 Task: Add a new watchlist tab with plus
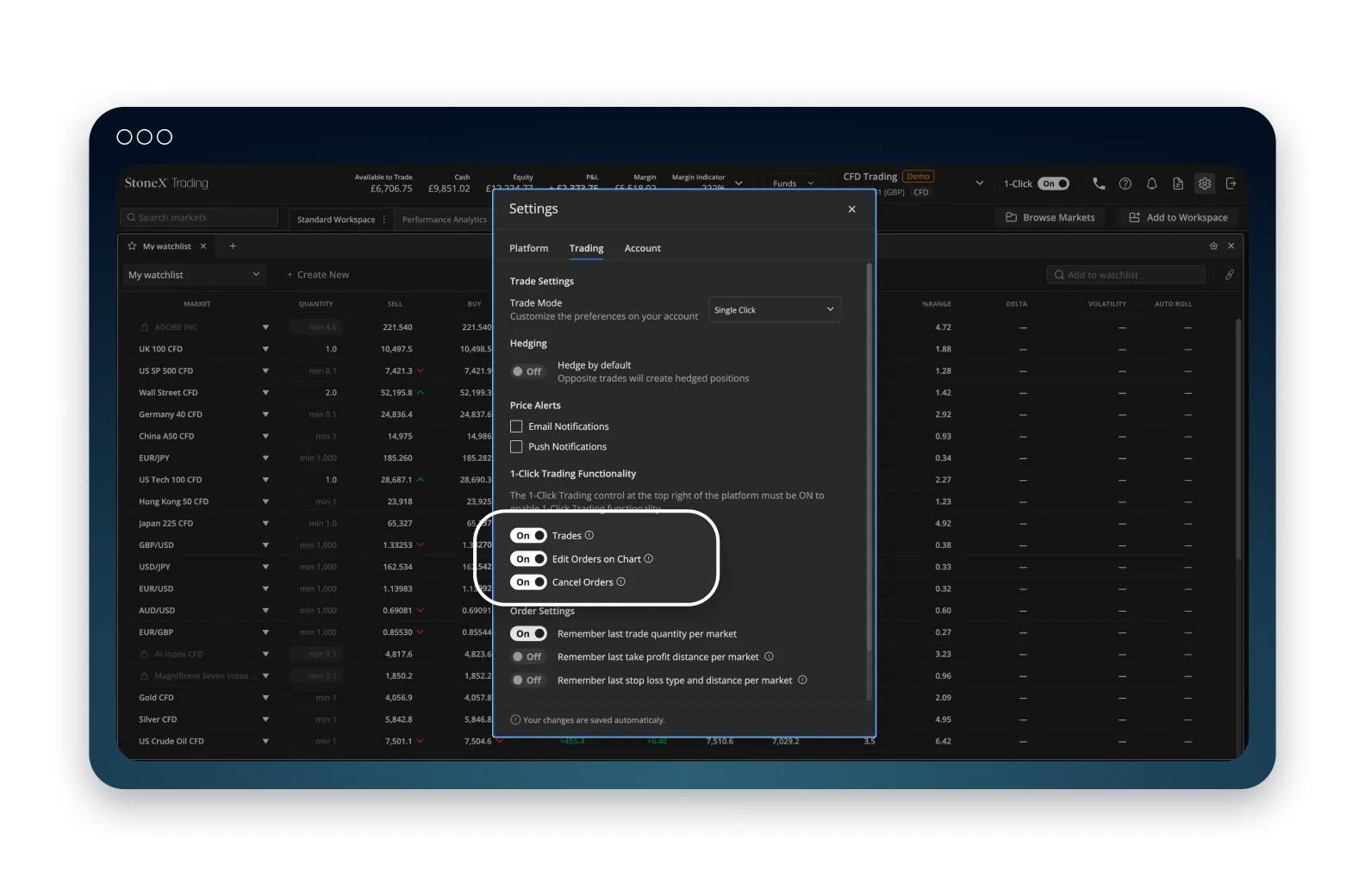coord(233,246)
